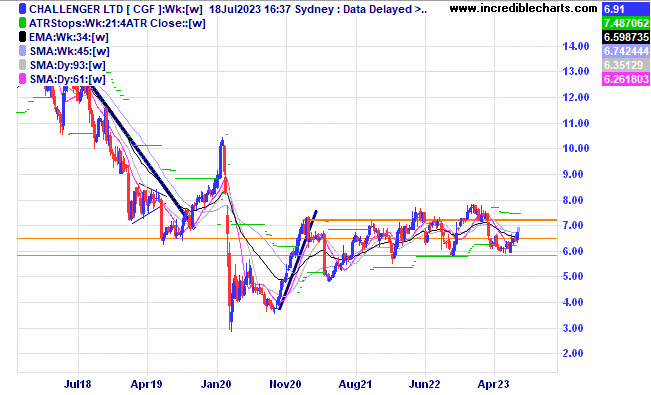This screenshot has height=395, width=651.
Task: Click the magenta 6.261803 SMA value box
Action: (626, 79)
